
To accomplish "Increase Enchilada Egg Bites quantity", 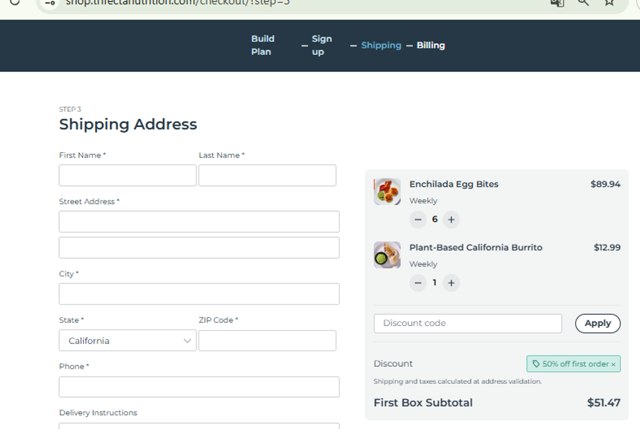I will pos(451,220).
